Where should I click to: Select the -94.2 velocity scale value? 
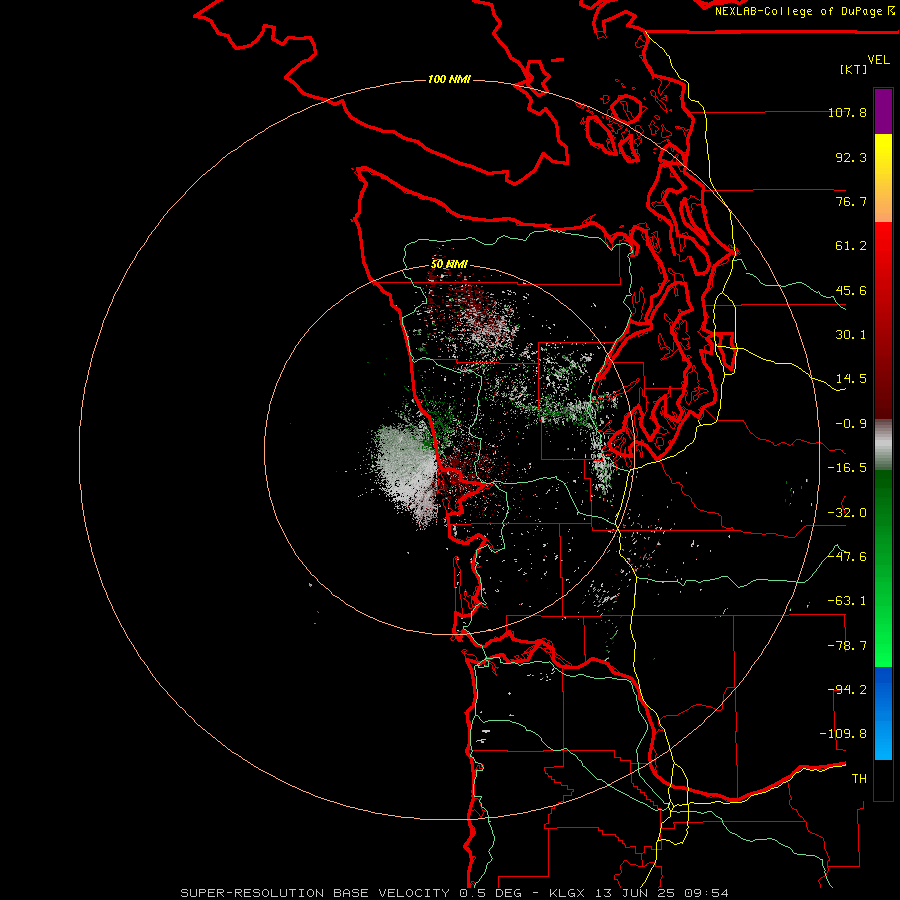click(x=847, y=690)
